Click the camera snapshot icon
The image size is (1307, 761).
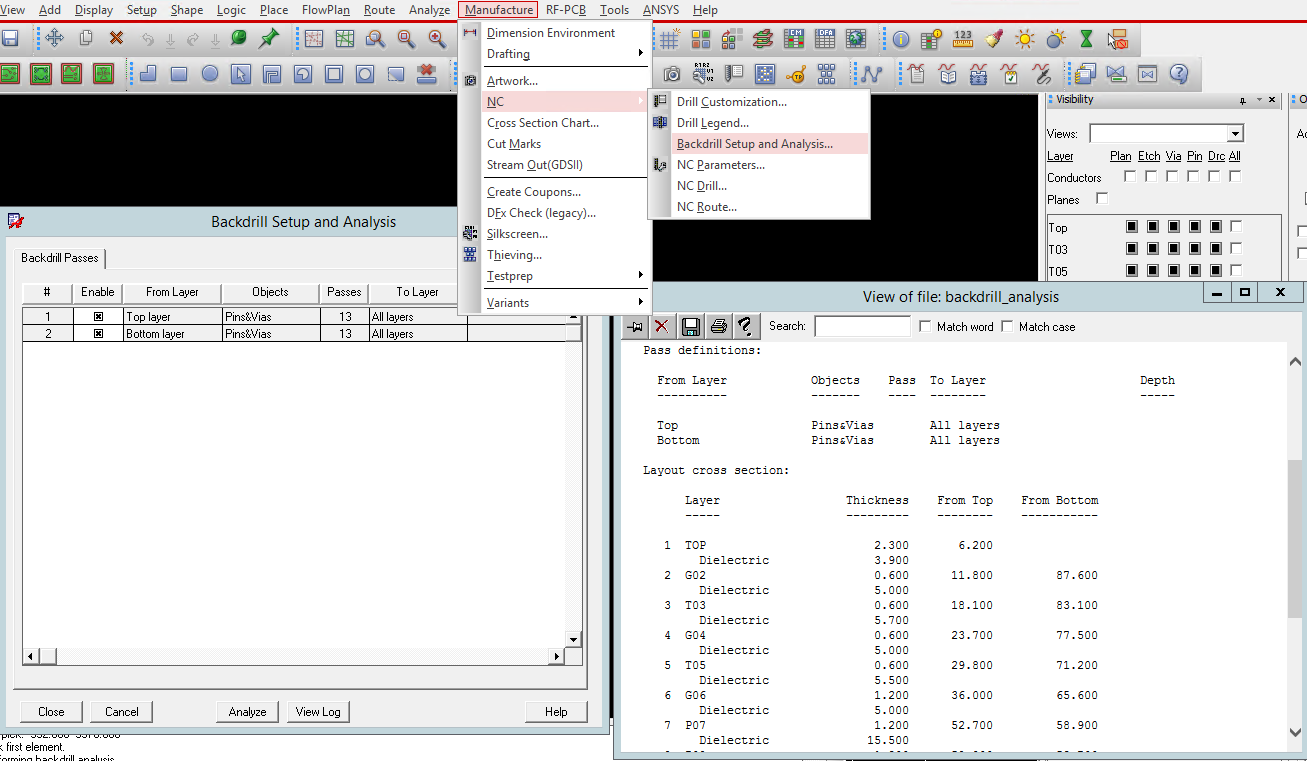click(x=672, y=74)
